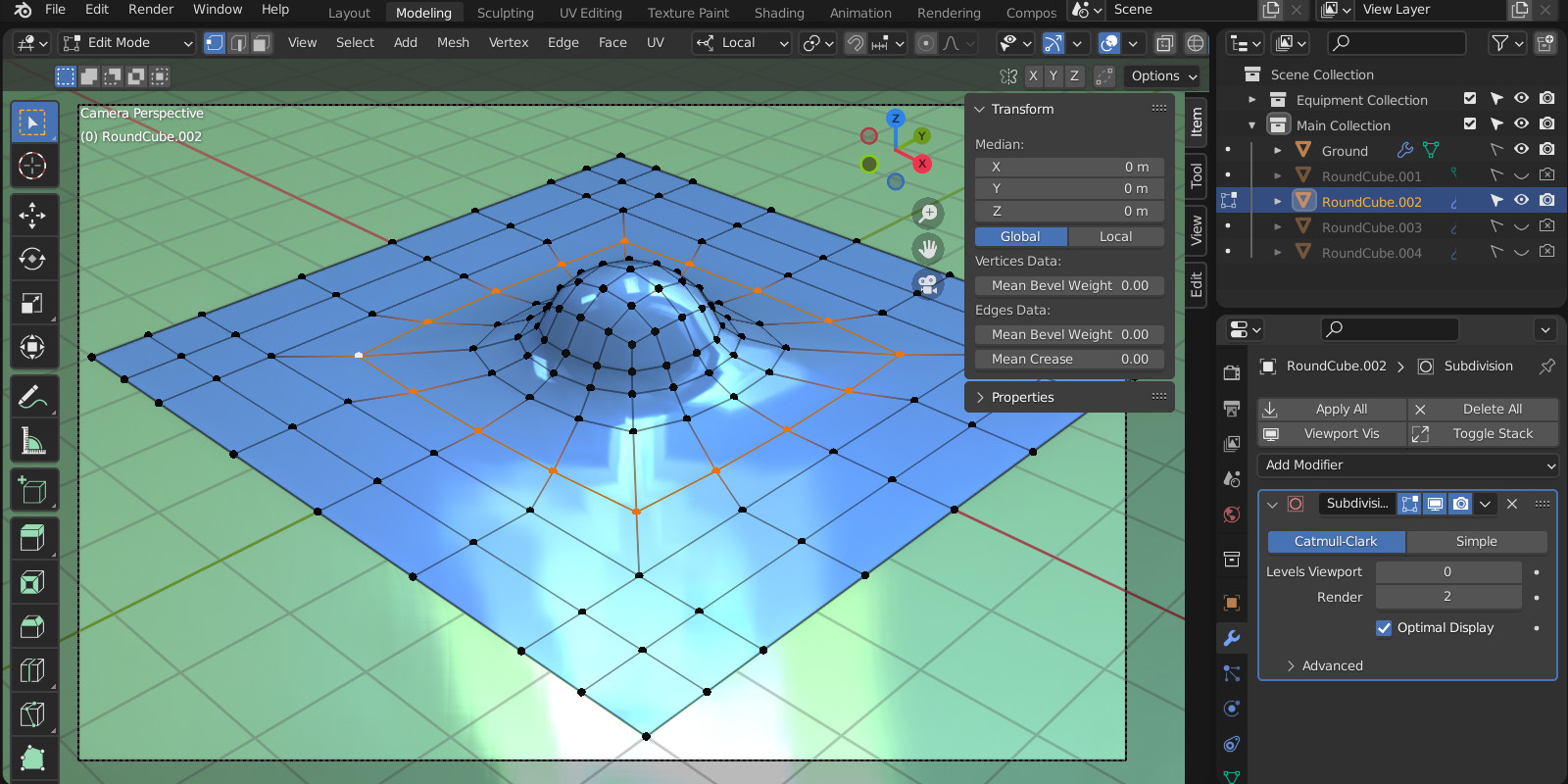Open the Render properties tab icon
Screen dimensions: 1568x784
pos(1232,372)
